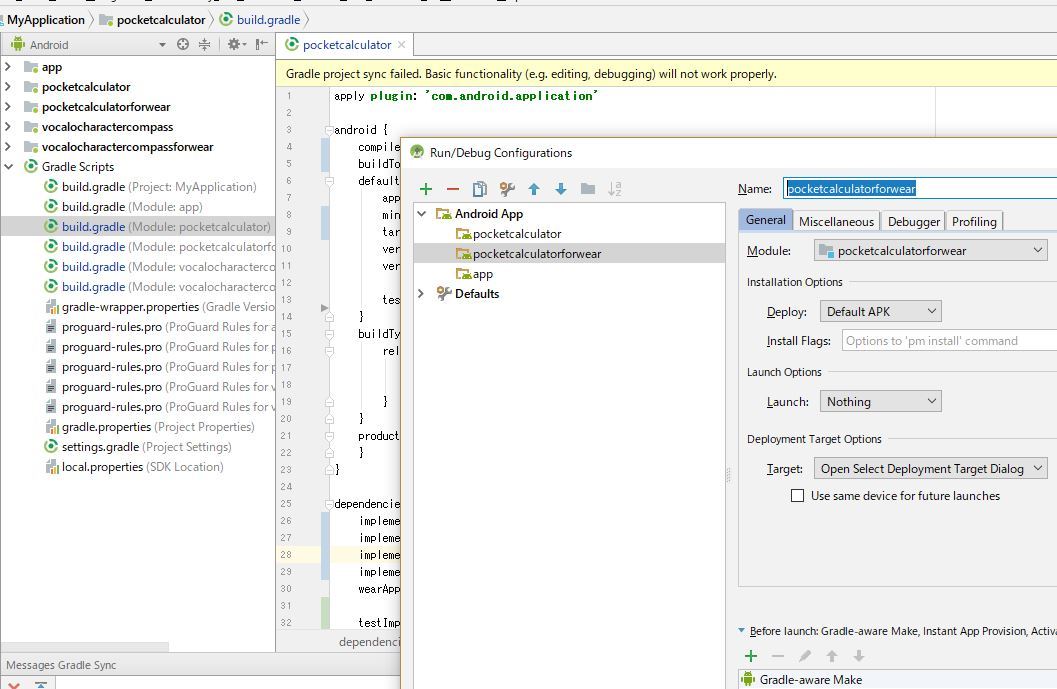Move configuration up with blue arrow
This screenshot has height=689, width=1057.
click(534, 189)
